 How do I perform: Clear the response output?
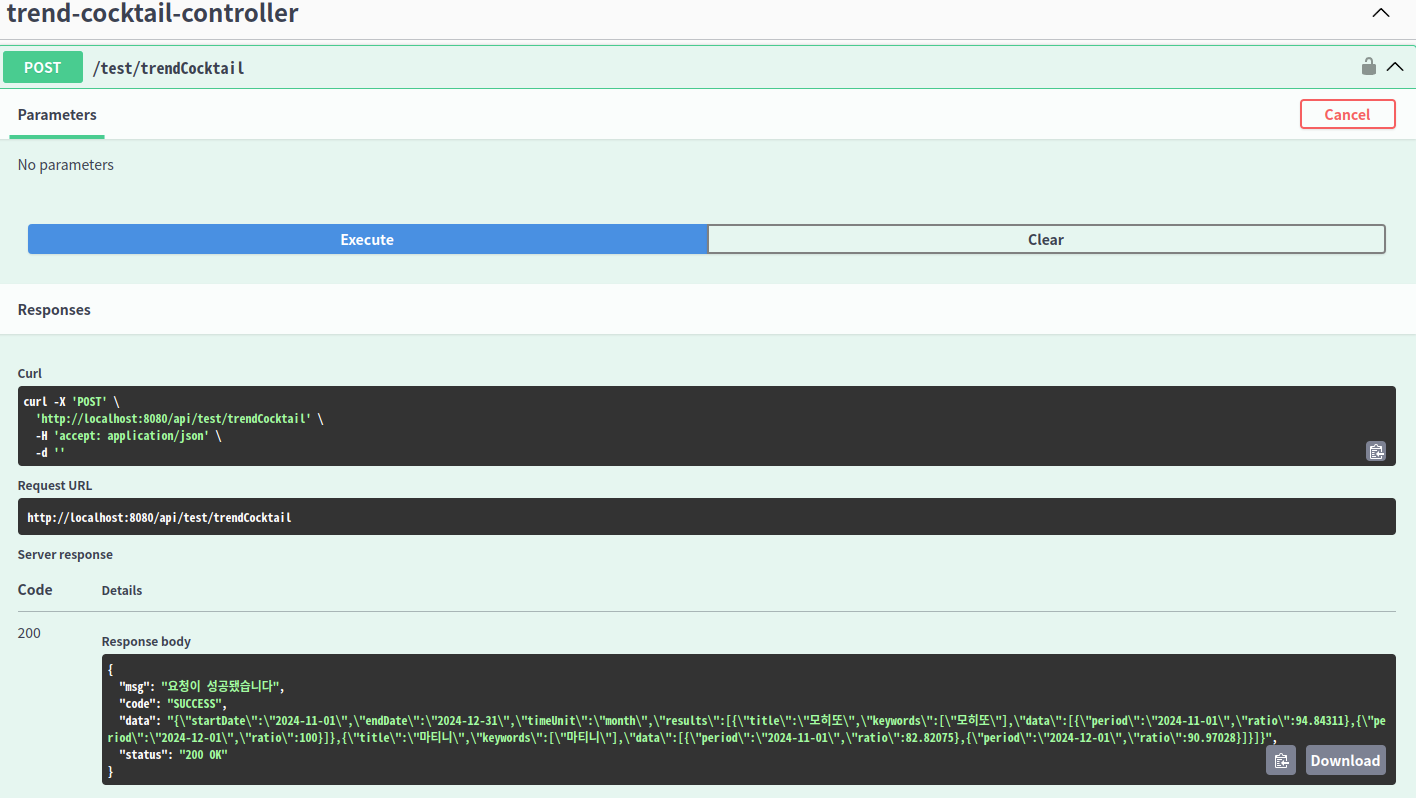1046,239
